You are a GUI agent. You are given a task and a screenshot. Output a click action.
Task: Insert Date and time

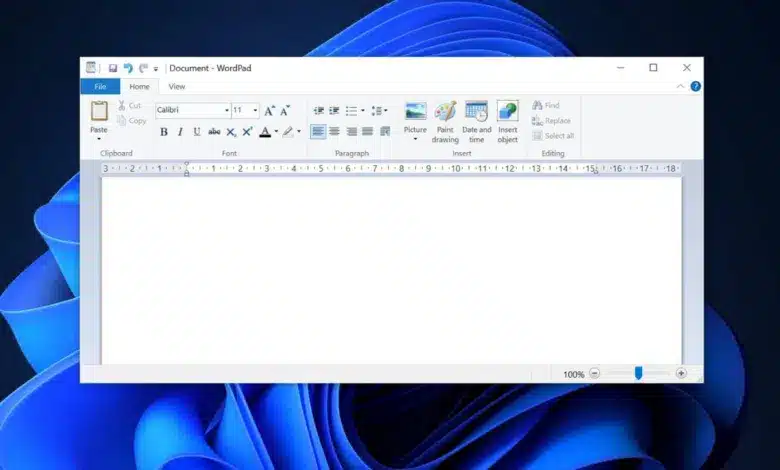point(477,122)
